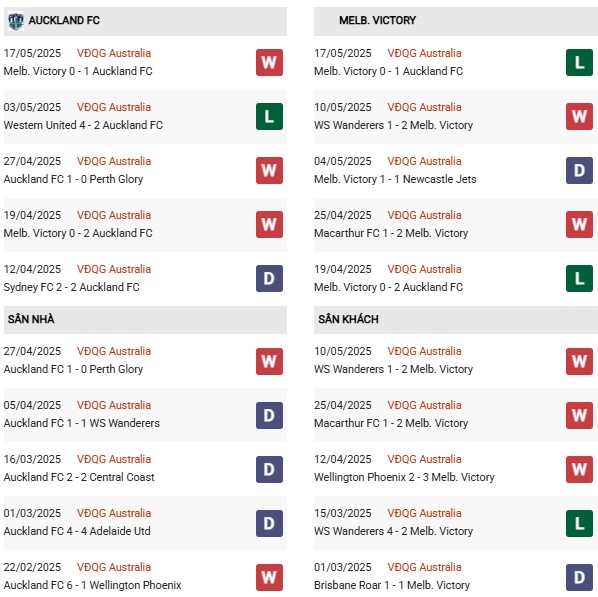
Task: Click the D badge for Auckland FC 4-4 Adelaide Utd
Action: click(269, 523)
